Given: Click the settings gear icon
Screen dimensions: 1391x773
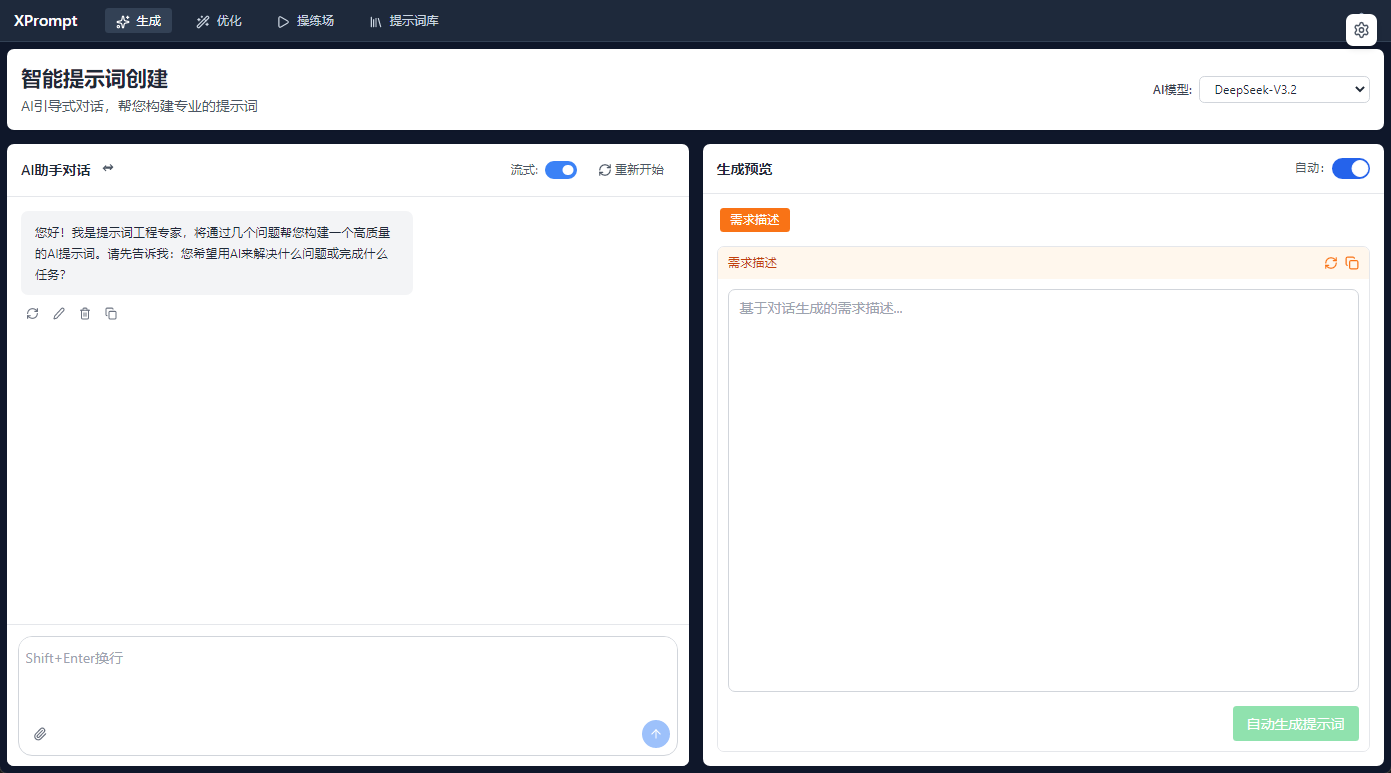Looking at the screenshot, I should (1361, 30).
